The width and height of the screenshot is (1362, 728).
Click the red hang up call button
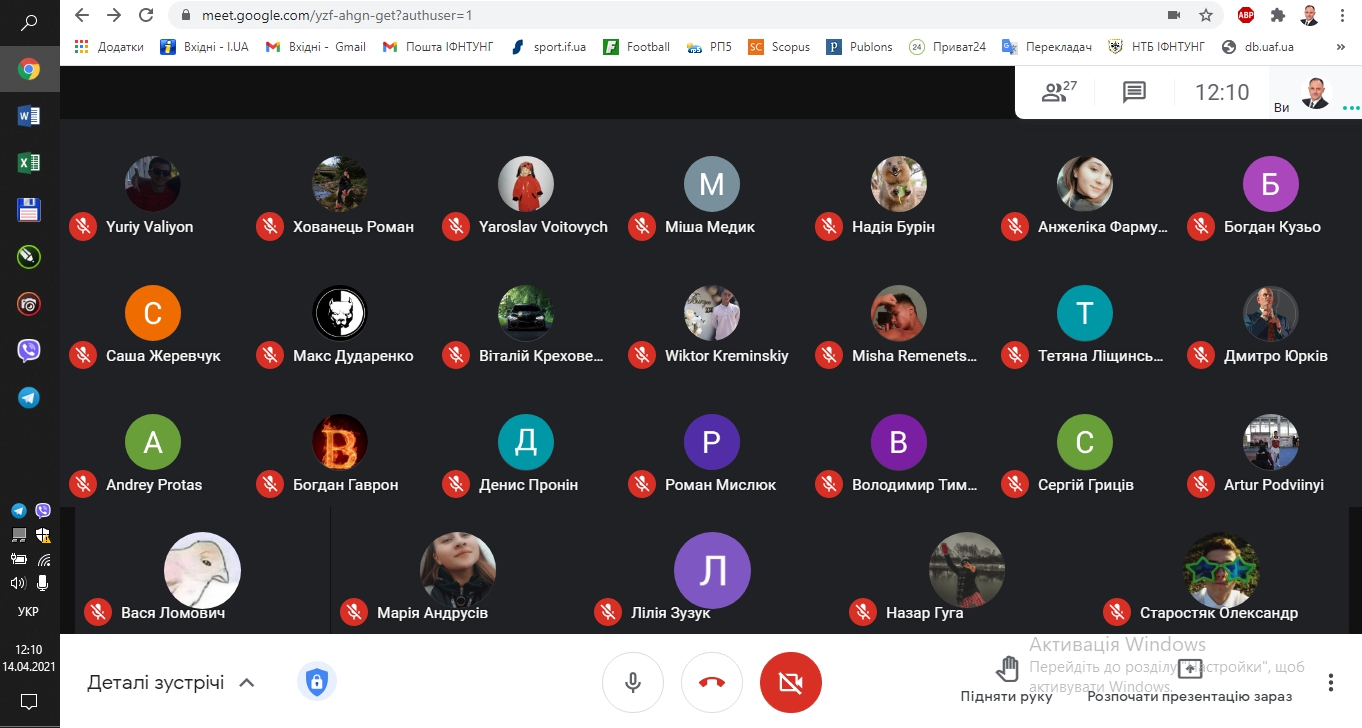tap(711, 683)
